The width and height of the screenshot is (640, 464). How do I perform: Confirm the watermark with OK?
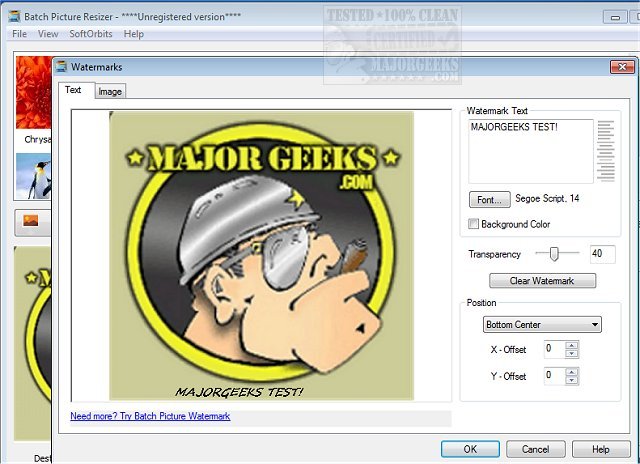pyautogui.click(x=470, y=449)
